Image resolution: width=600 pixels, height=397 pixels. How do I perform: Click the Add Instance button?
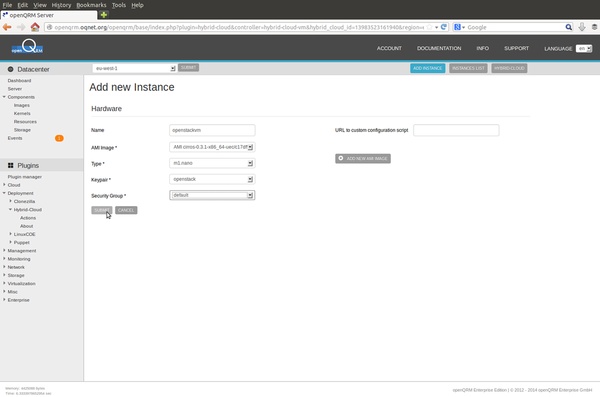point(427,68)
